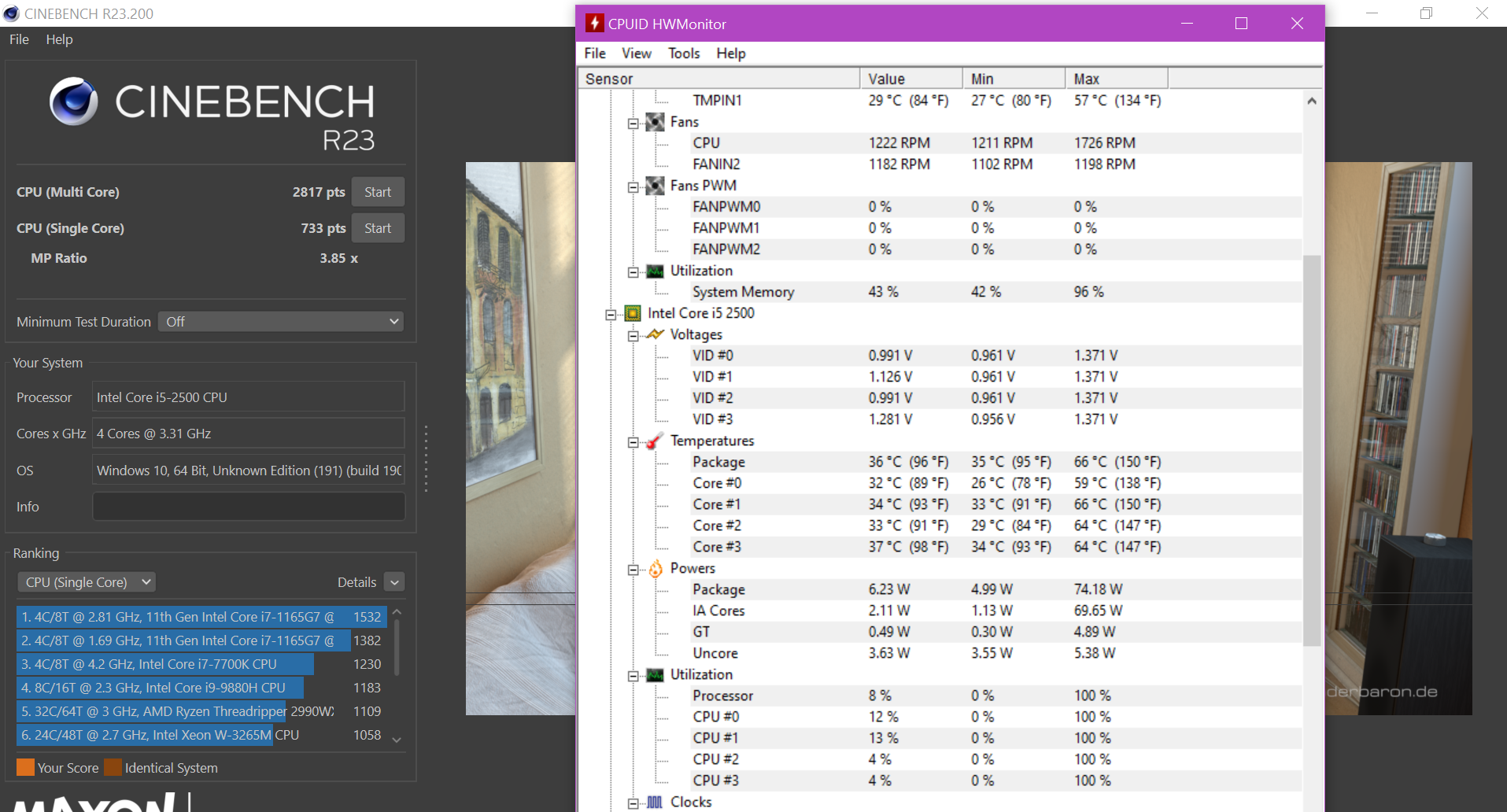This screenshot has height=812, width=1507.
Task: Select the i9-9880H ranking entry
Action: coord(201,688)
